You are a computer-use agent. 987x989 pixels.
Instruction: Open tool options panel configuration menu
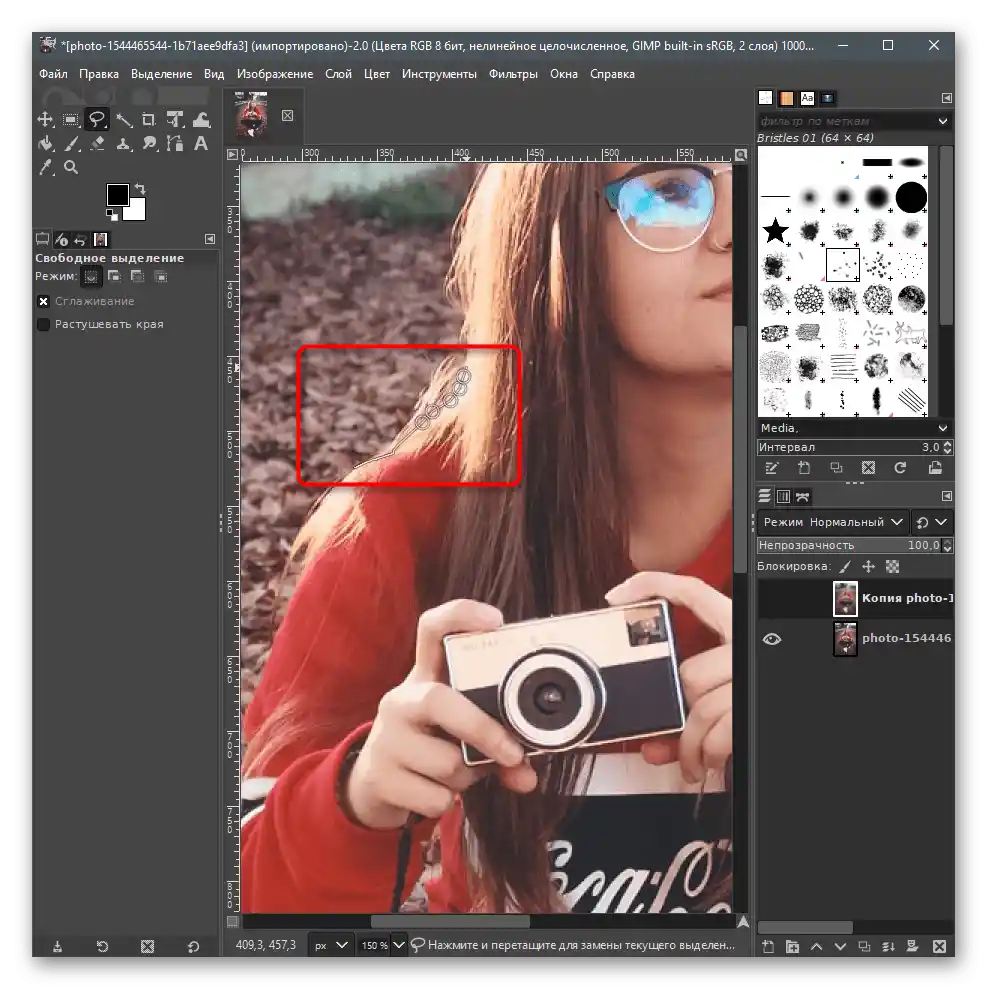coord(210,239)
